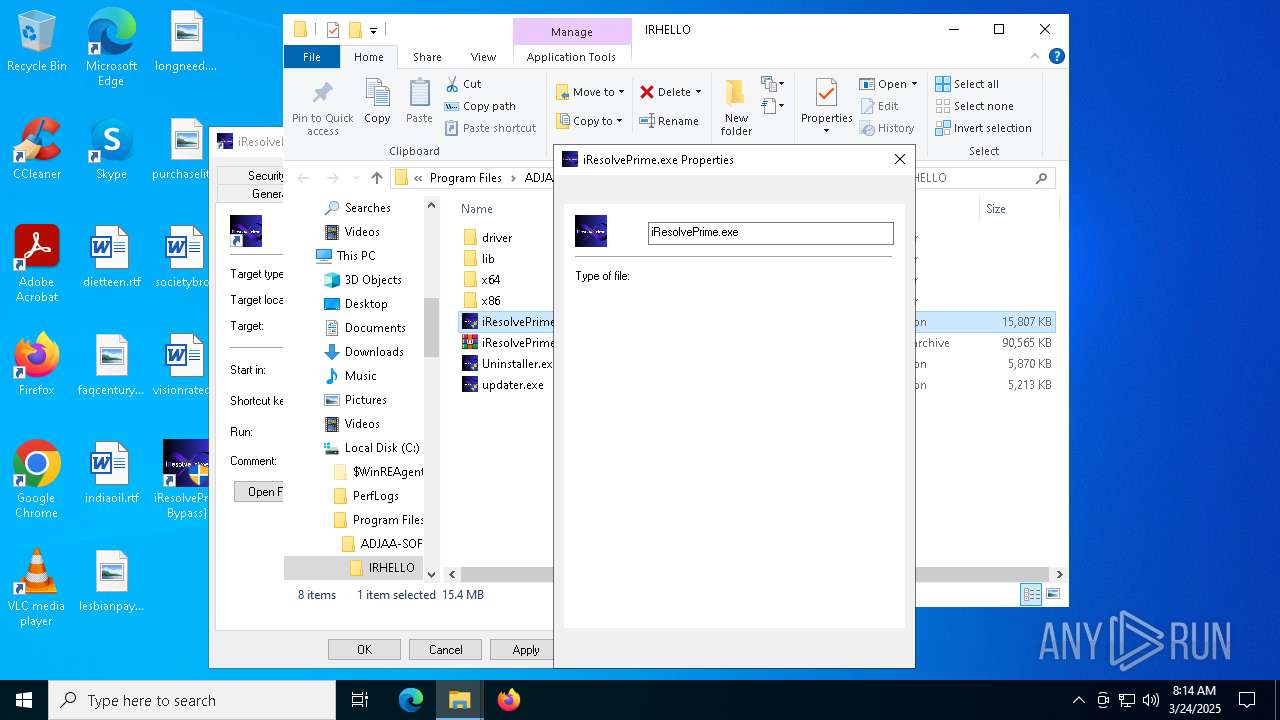The width and height of the screenshot is (1280, 720).
Task: Expand the Delete dropdown arrow
Action: pyautogui.click(x=698, y=92)
